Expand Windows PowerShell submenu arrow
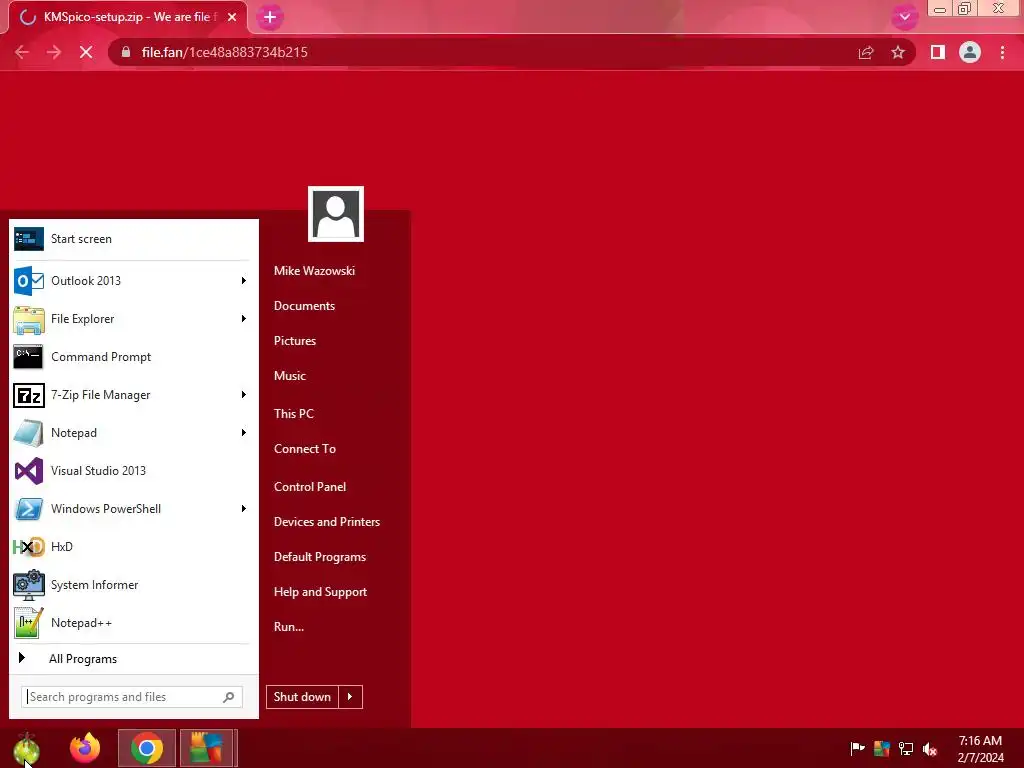 [x=244, y=509]
